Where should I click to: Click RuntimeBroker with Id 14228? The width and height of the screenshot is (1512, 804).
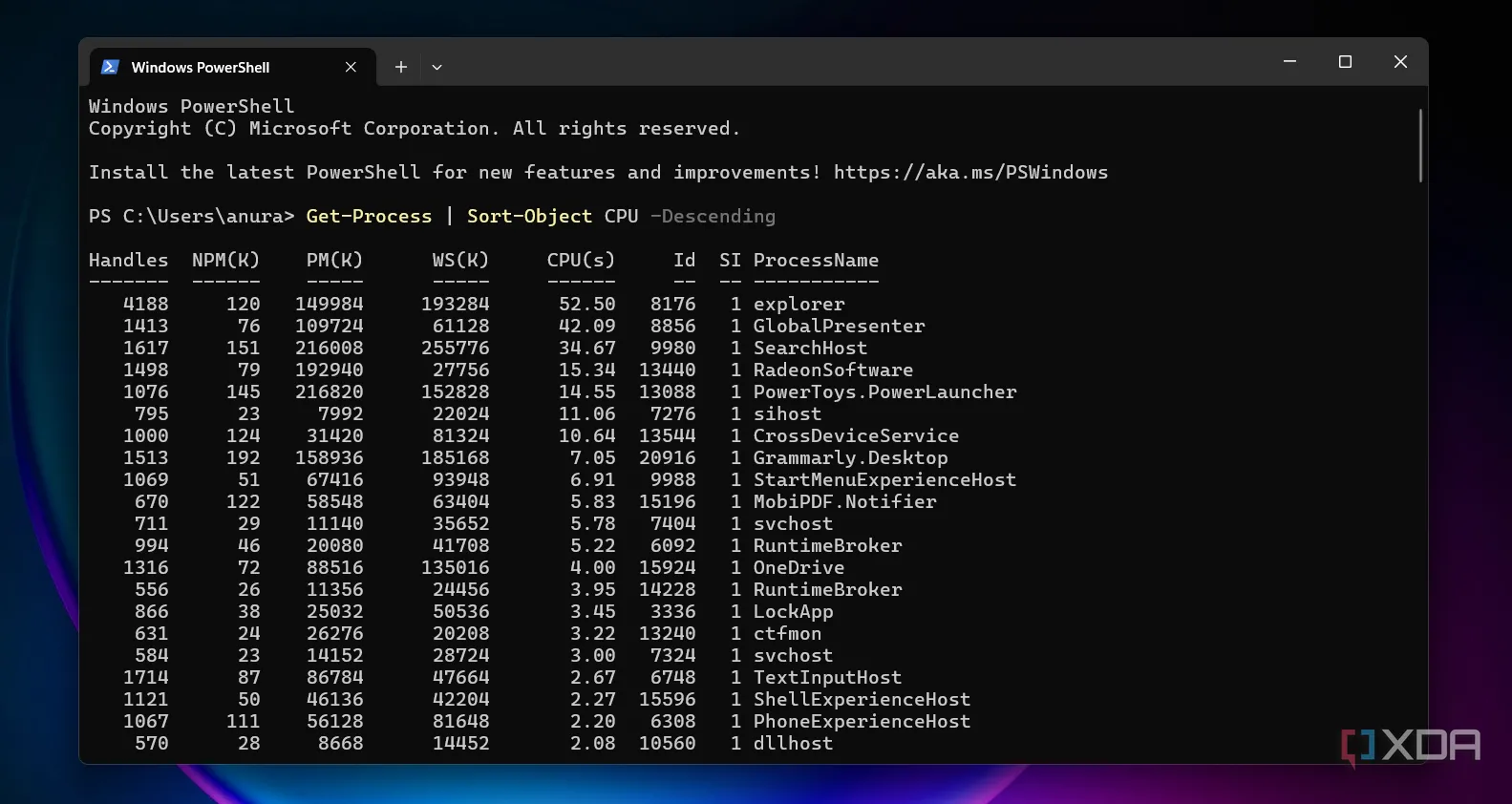coord(827,590)
